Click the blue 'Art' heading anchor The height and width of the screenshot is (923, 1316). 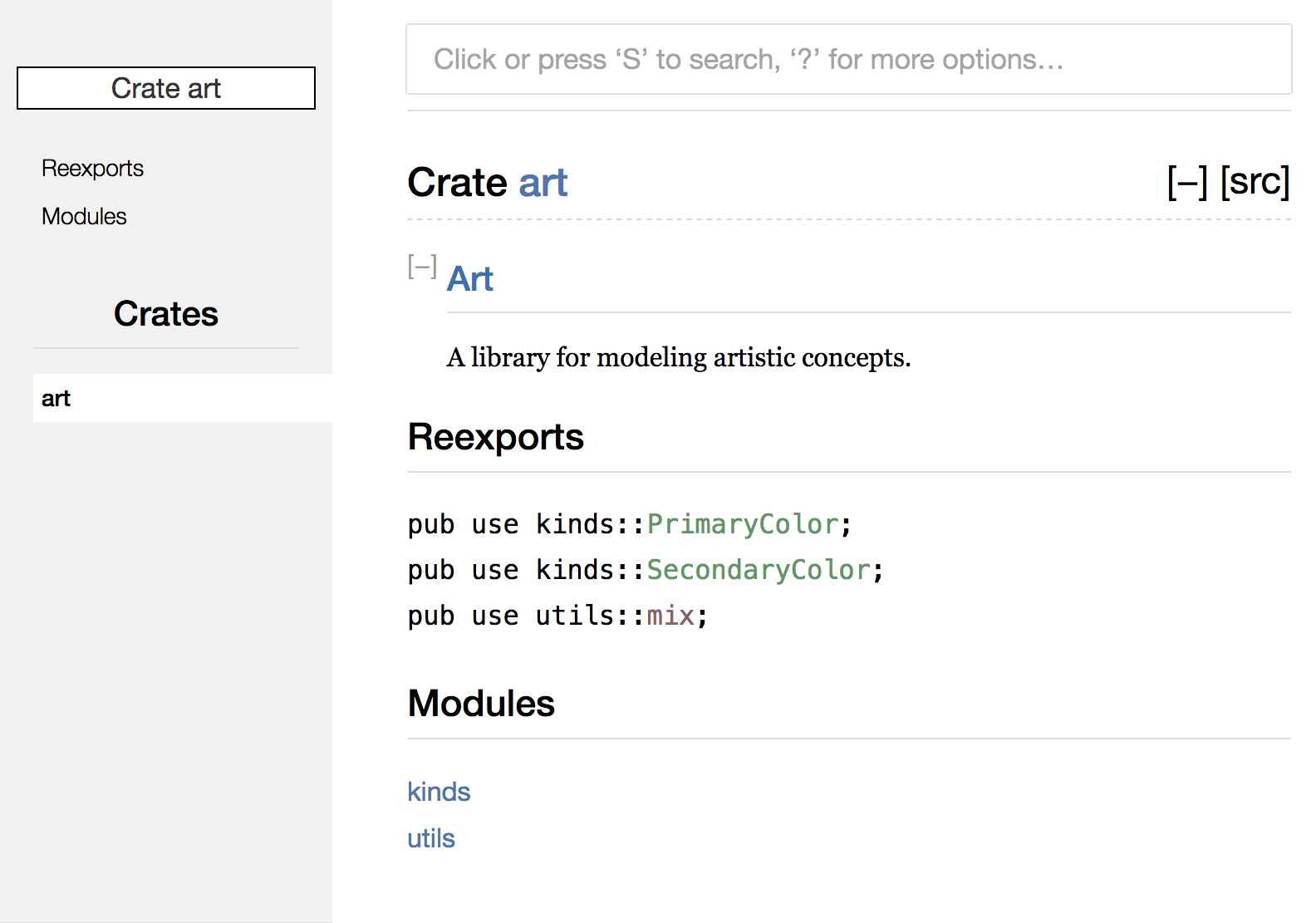[x=470, y=279]
